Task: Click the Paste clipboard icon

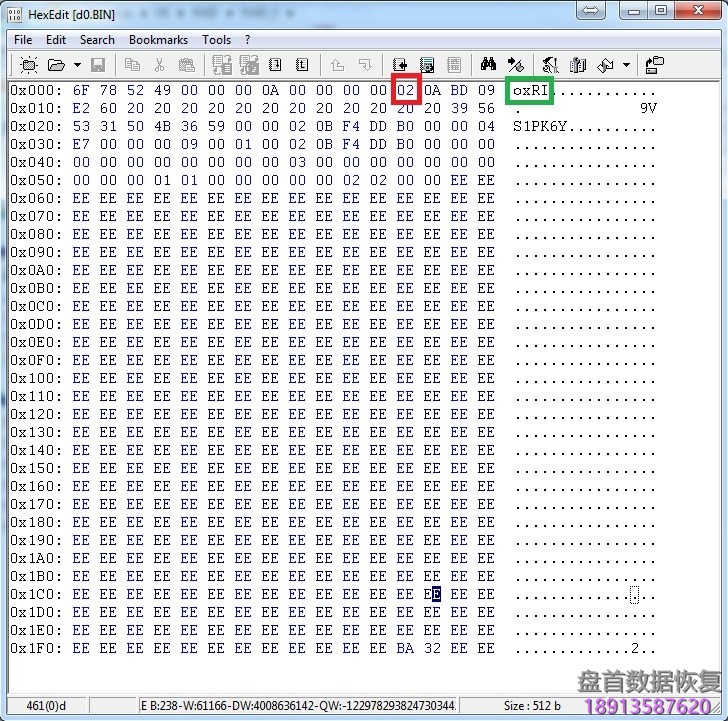Action: [186, 65]
